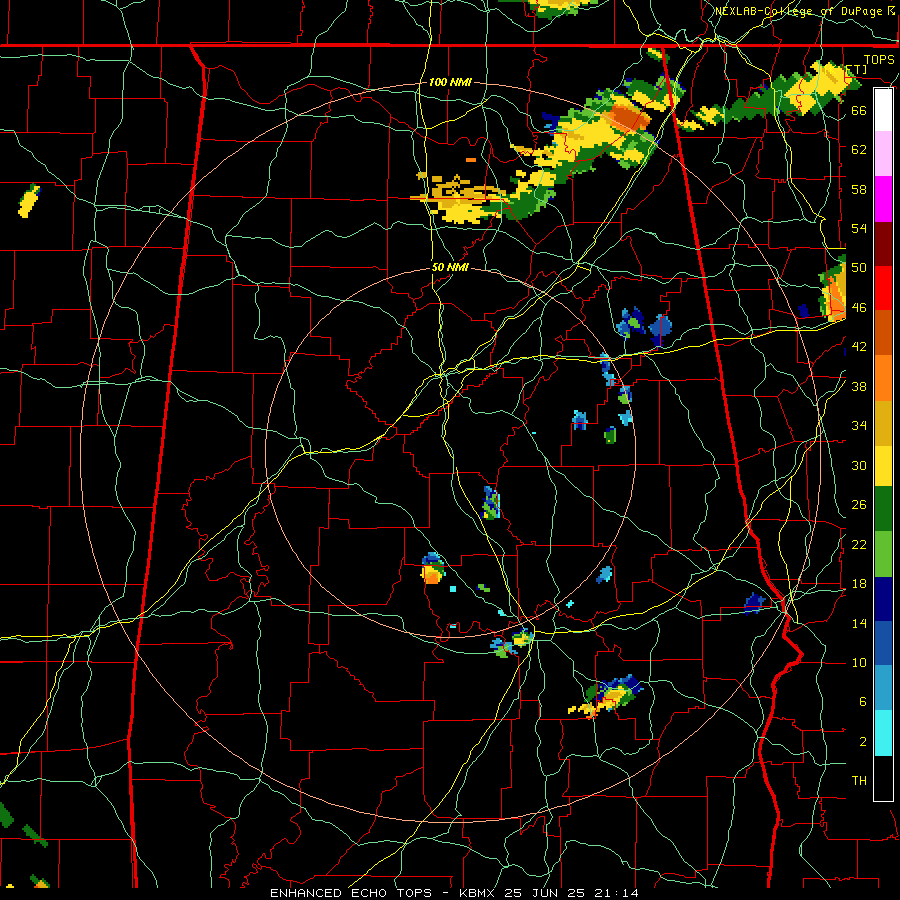Click the dark red (maroon) legend swatch

(x=883, y=244)
